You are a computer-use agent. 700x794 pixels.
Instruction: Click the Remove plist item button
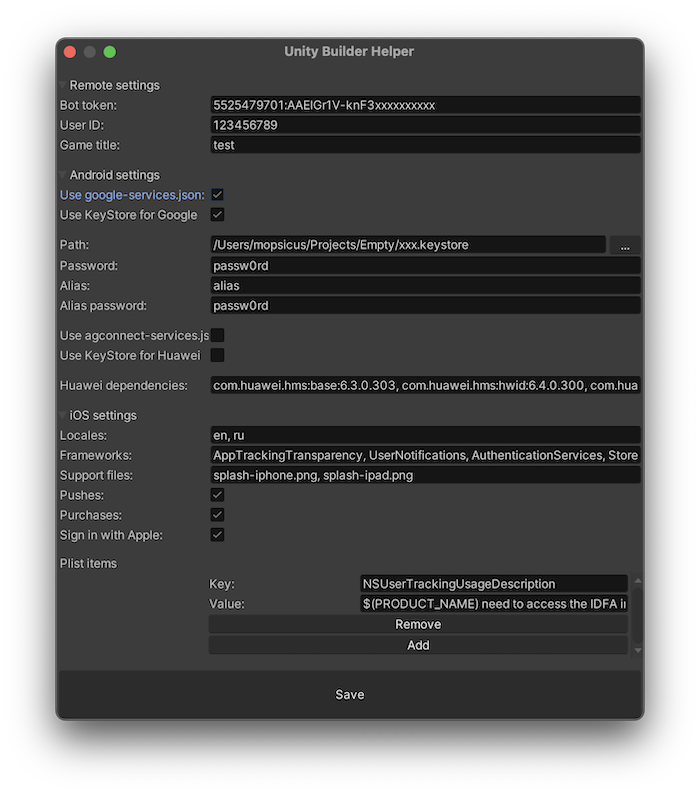(x=418, y=624)
